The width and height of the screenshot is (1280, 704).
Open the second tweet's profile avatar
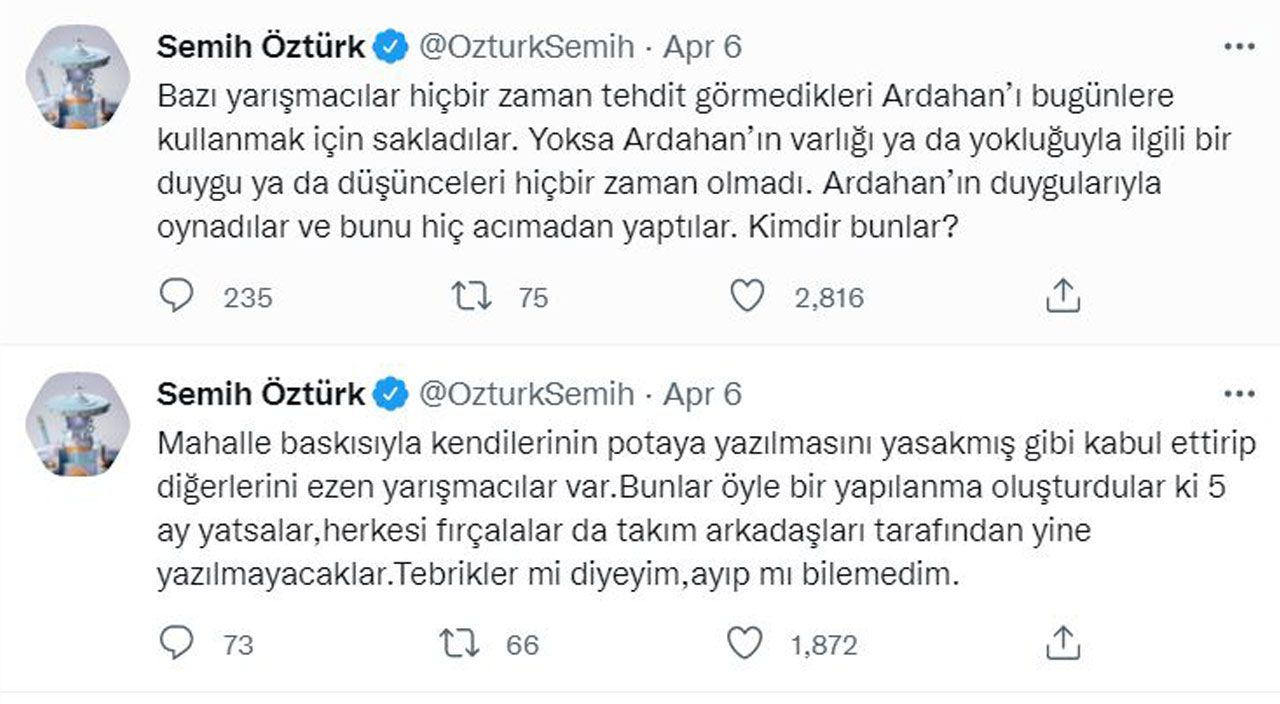(x=74, y=418)
